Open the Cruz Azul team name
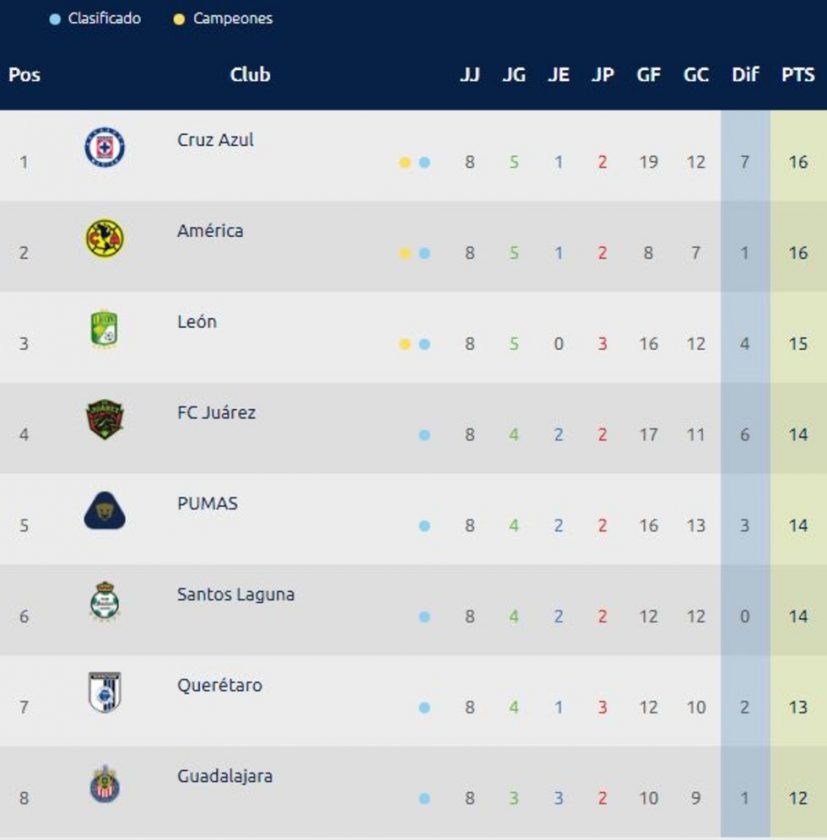Viewport: 827px width, 840px height. click(x=215, y=140)
